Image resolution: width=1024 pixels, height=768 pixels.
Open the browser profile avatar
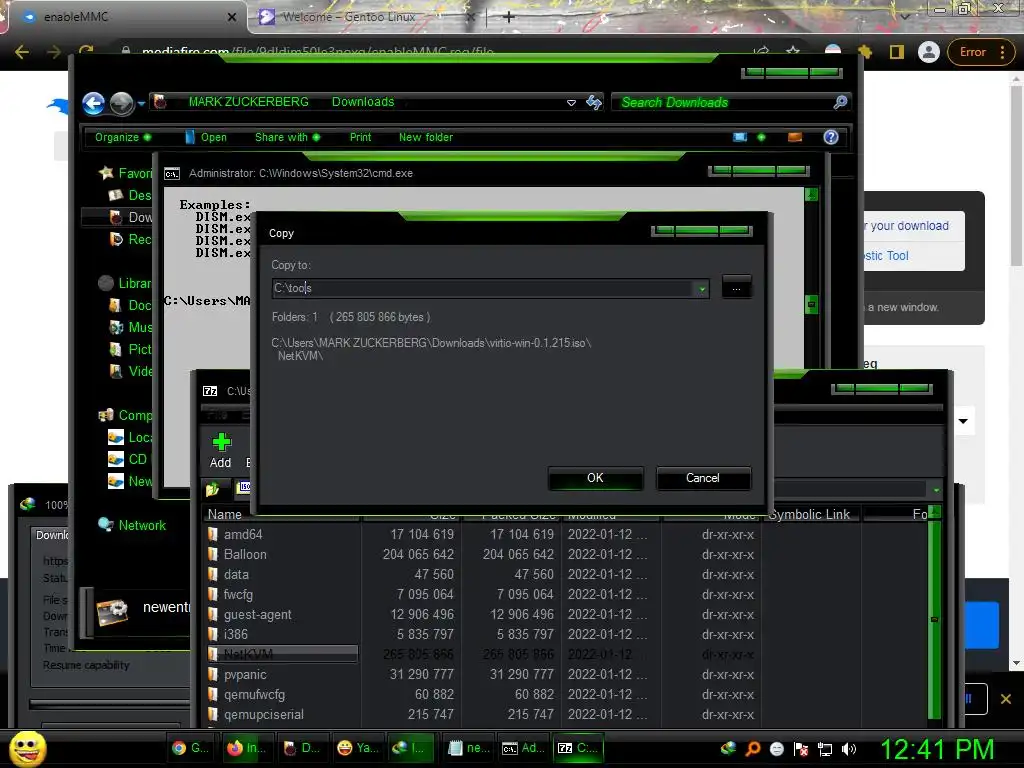click(928, 52)
